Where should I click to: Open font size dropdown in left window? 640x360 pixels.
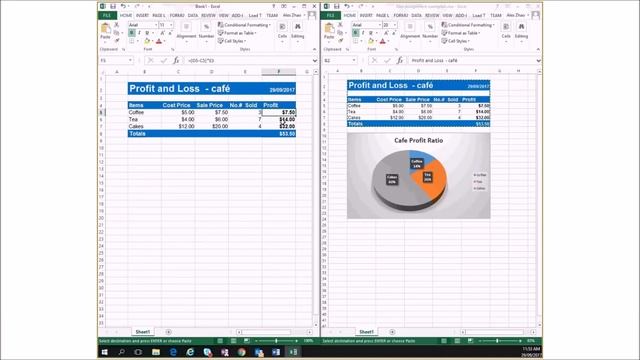(x=171, y=25)
